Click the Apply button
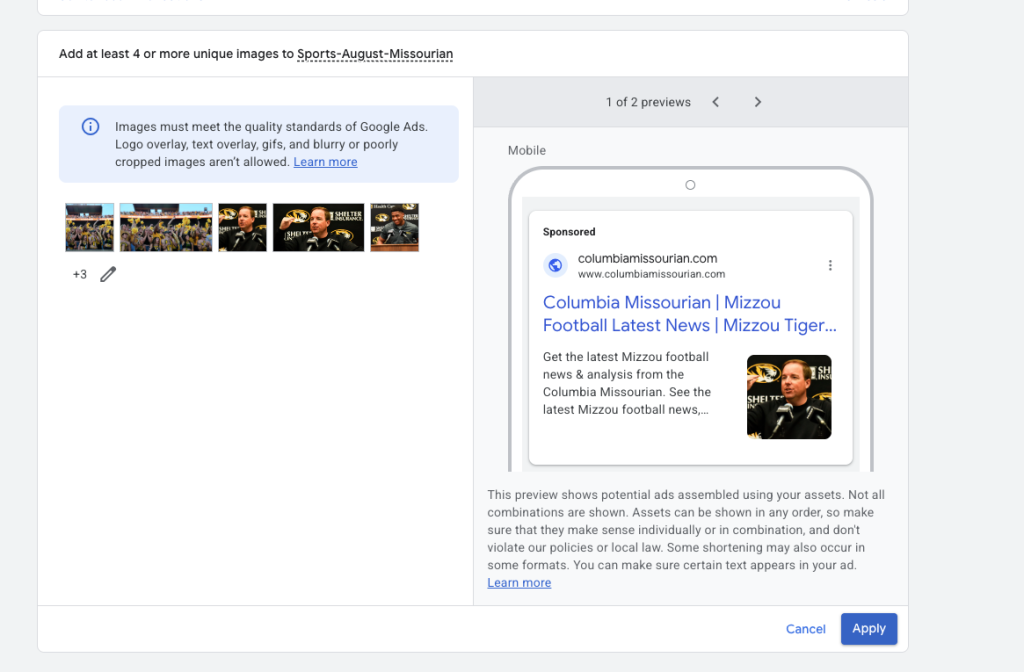Viewport: 1024px width, 672px height. click(869, 629)
